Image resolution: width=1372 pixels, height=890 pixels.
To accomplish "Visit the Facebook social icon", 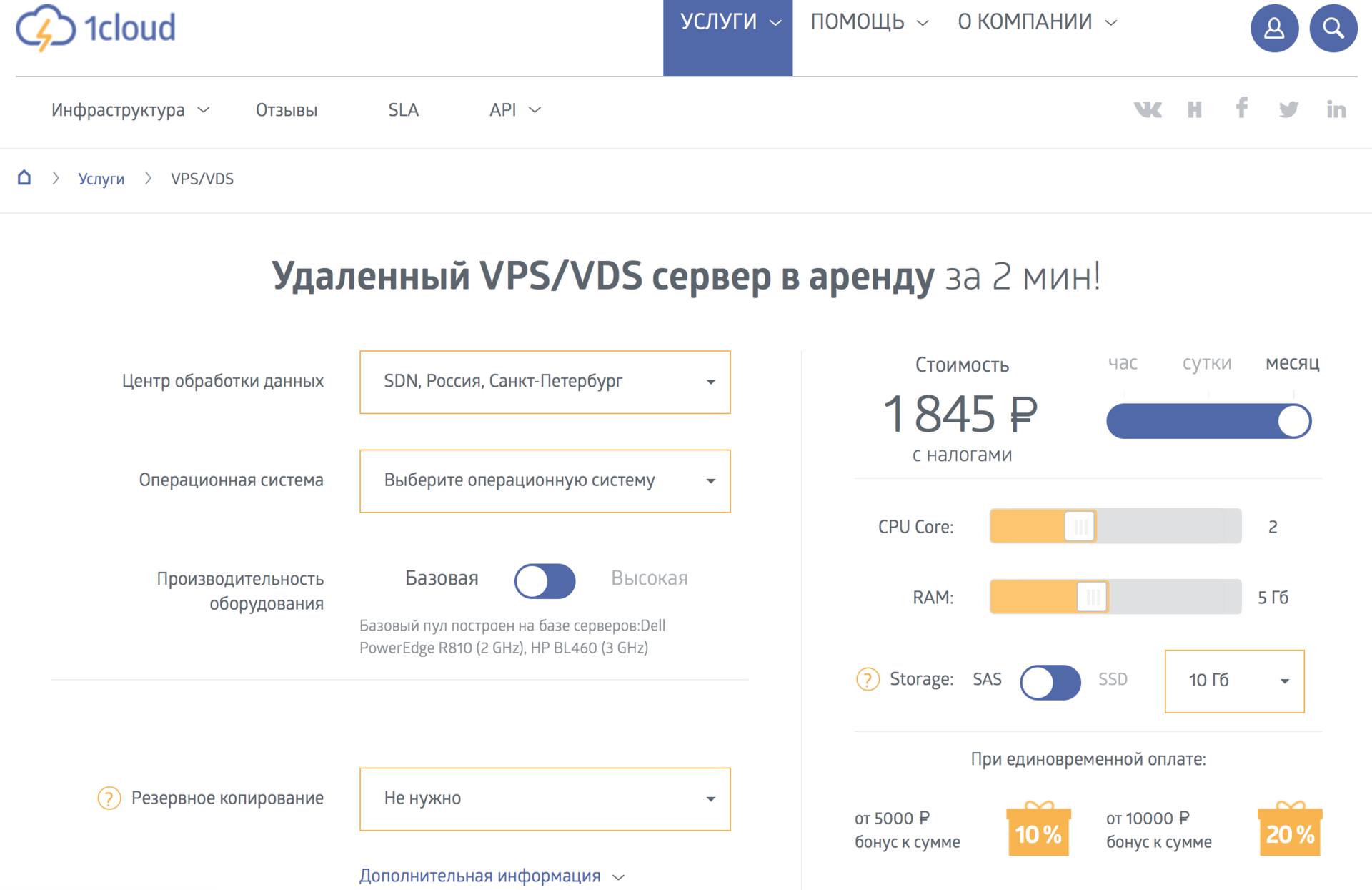I will coord(1242,108).
